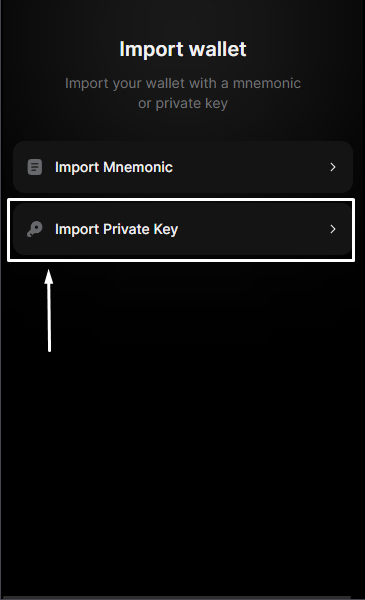Click the document icon beside Import Mnemonic
Image resolution: width=365 pixels, height=600 pixels.
tap(34, 167)
